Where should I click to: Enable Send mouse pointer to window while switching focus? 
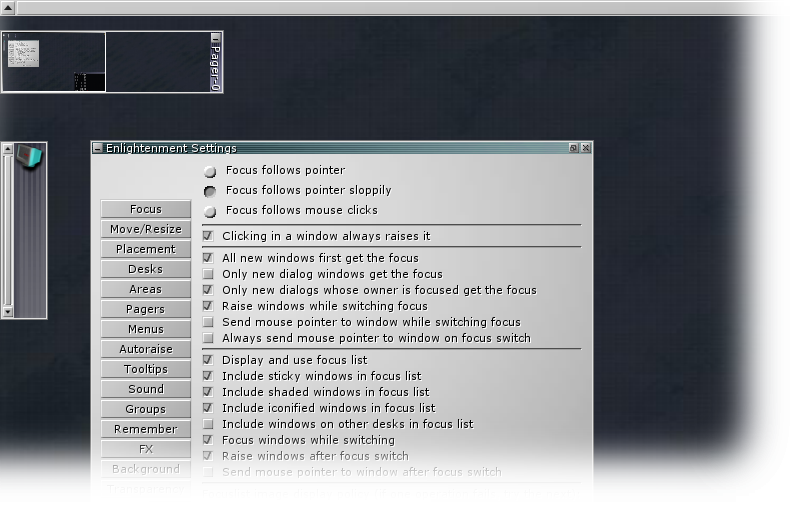pos(208,322)
